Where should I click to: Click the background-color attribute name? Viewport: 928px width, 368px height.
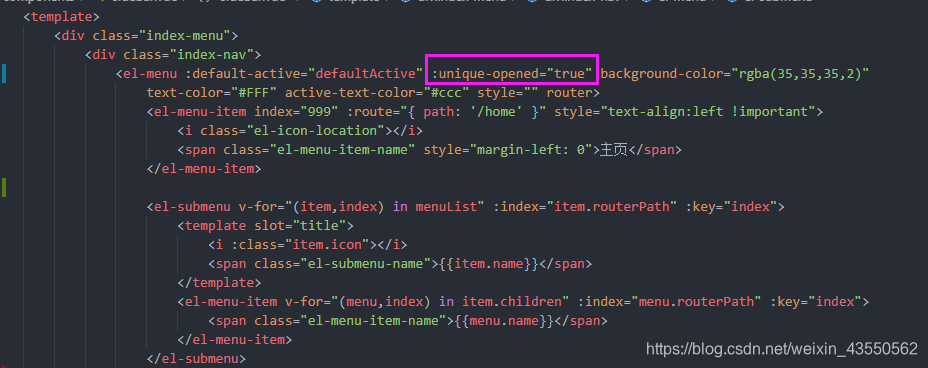[662, 74]
